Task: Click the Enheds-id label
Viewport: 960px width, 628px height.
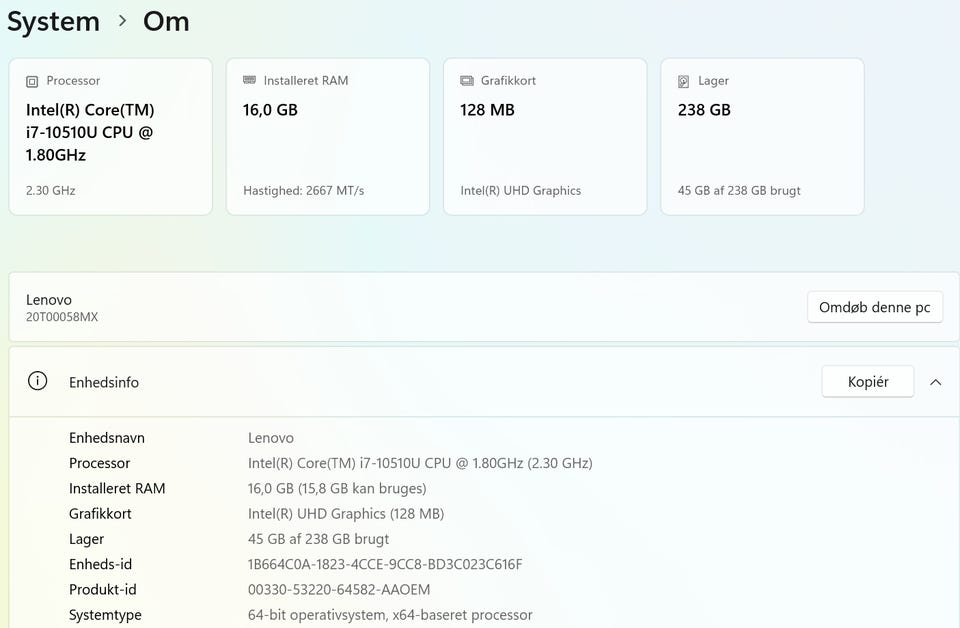Action: (x=100, y=564)
